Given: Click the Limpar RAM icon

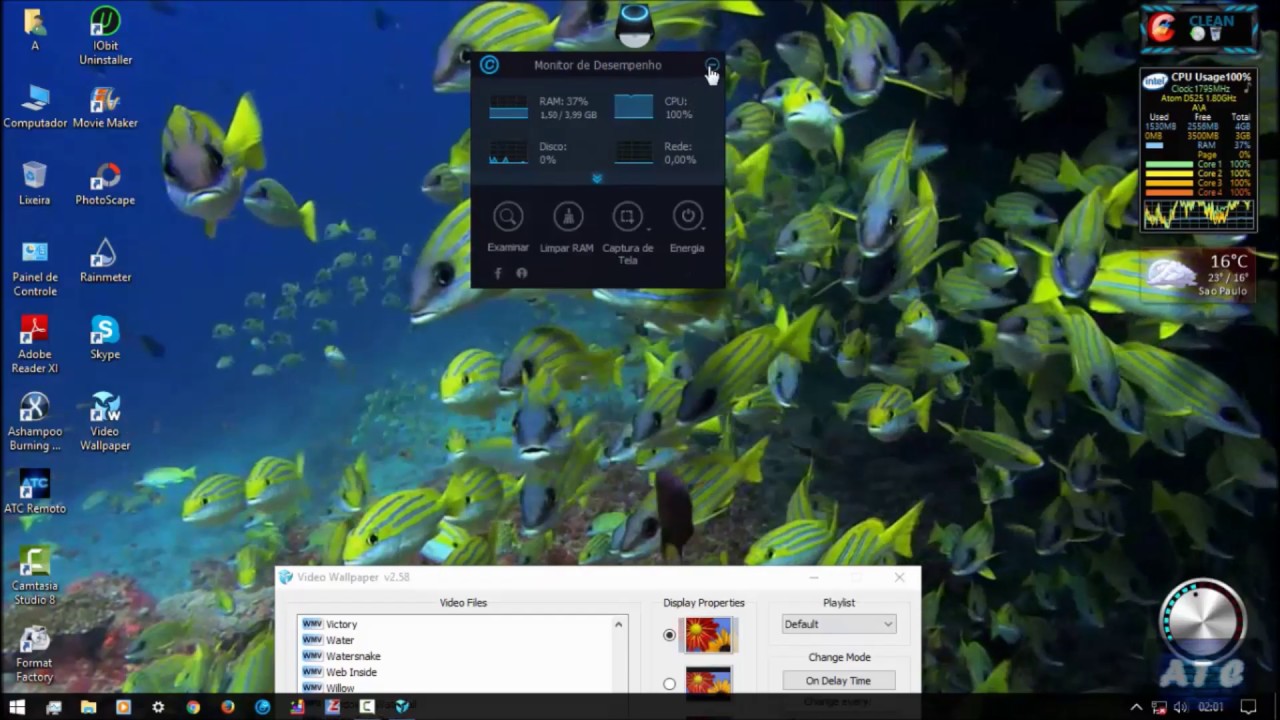Looking at the screenshot, I should click(568, 216).
